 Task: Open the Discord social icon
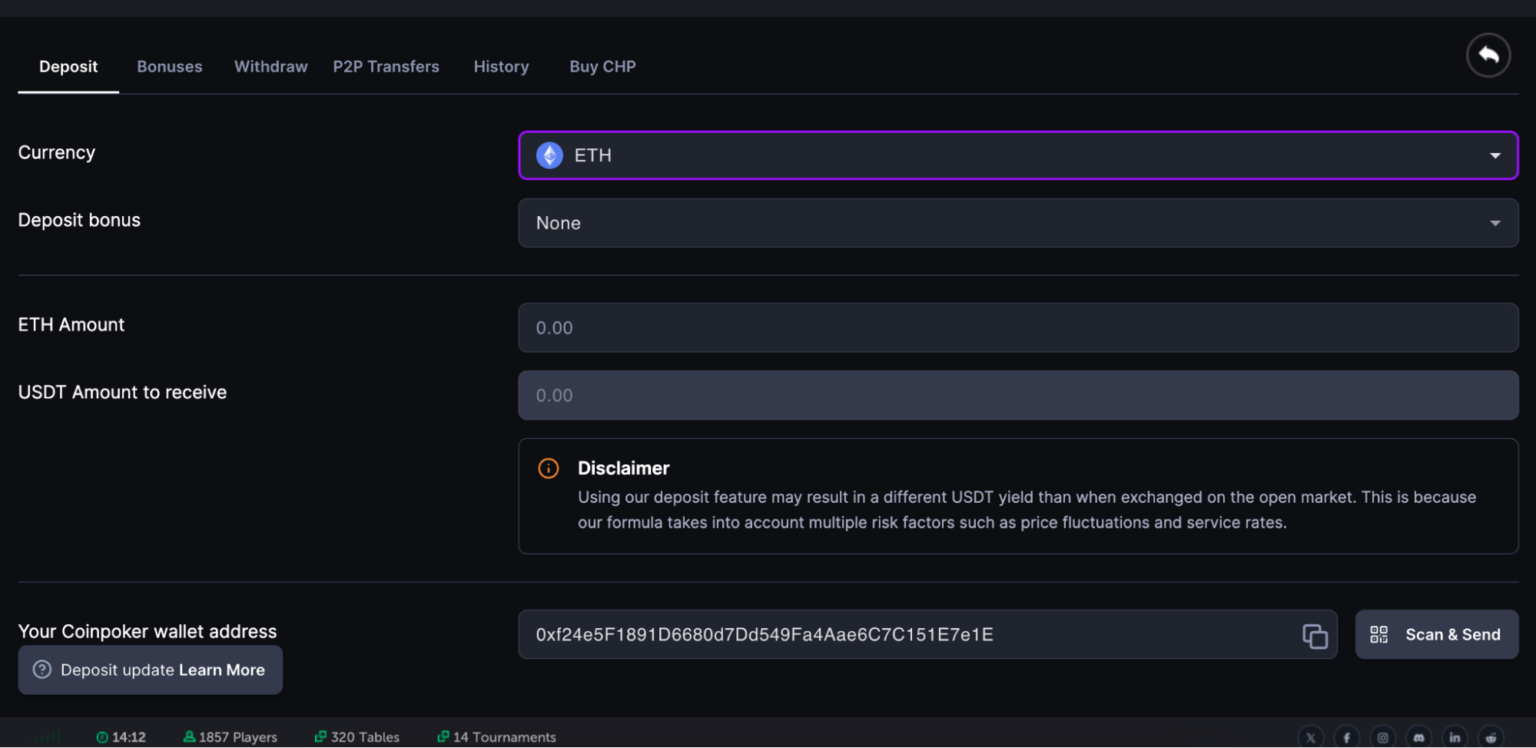click(1418, 738)
